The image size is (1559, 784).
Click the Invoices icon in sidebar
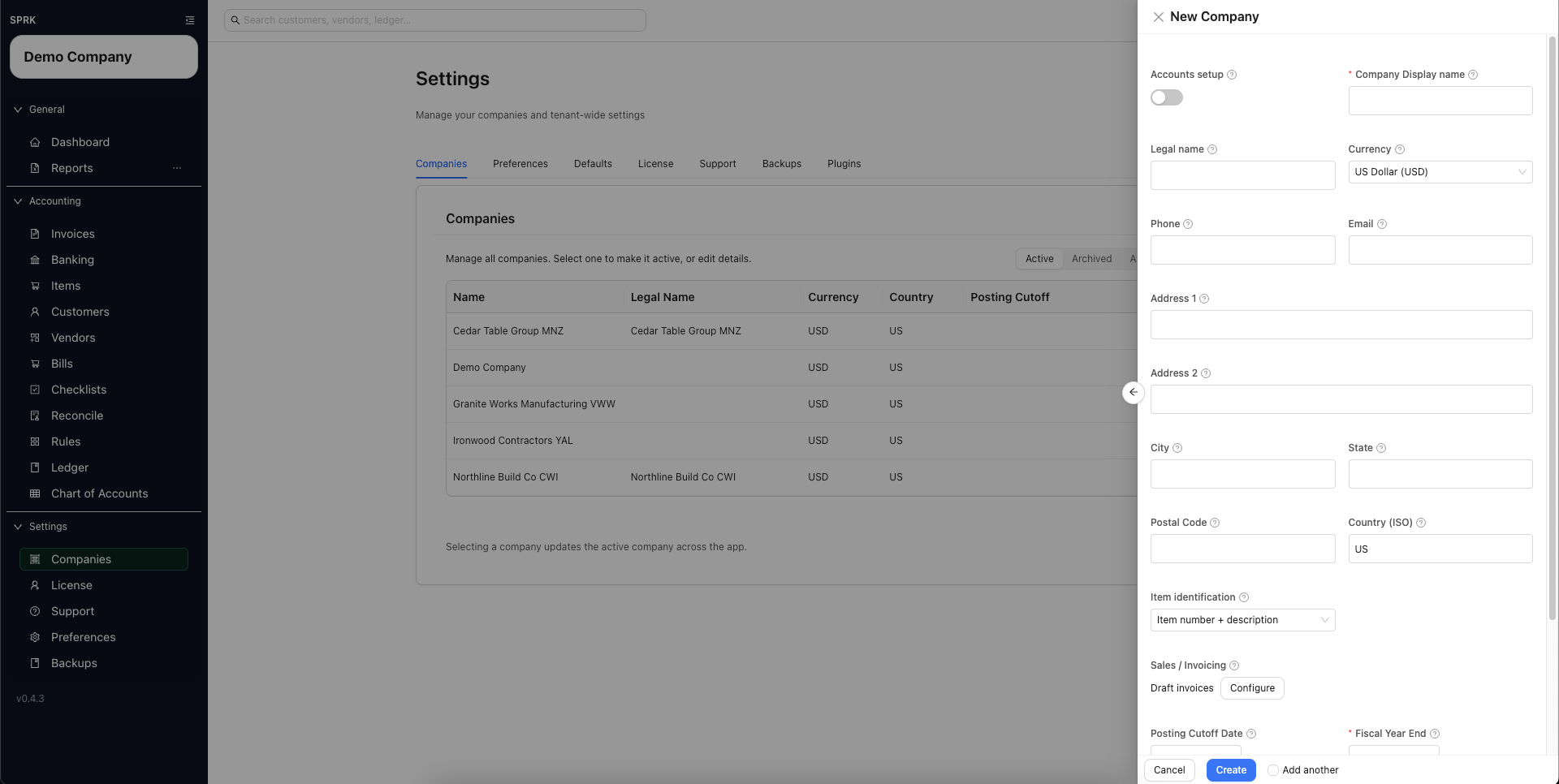pyautogui.click(x=35, y=234)
